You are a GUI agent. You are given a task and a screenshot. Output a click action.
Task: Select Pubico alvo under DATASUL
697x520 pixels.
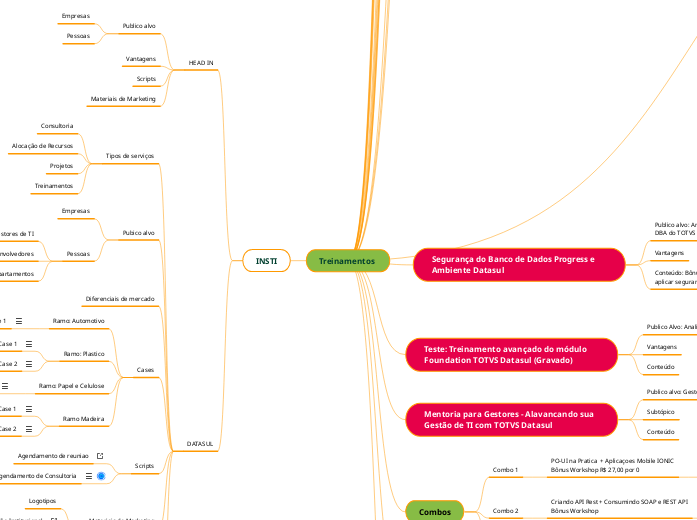click(139, 233)
